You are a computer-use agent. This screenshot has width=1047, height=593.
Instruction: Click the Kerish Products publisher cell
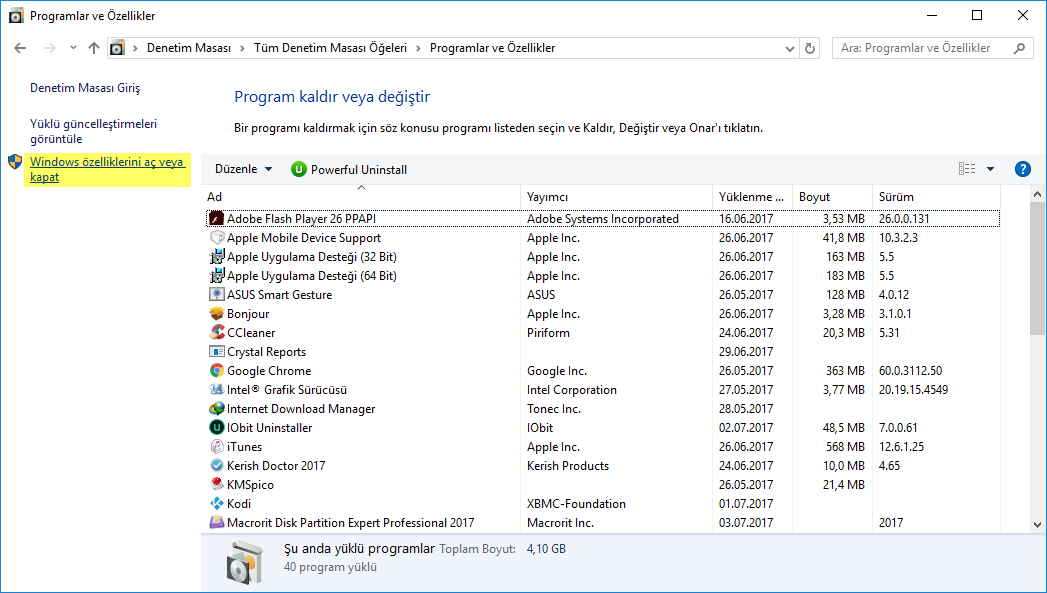coord(568,465)
